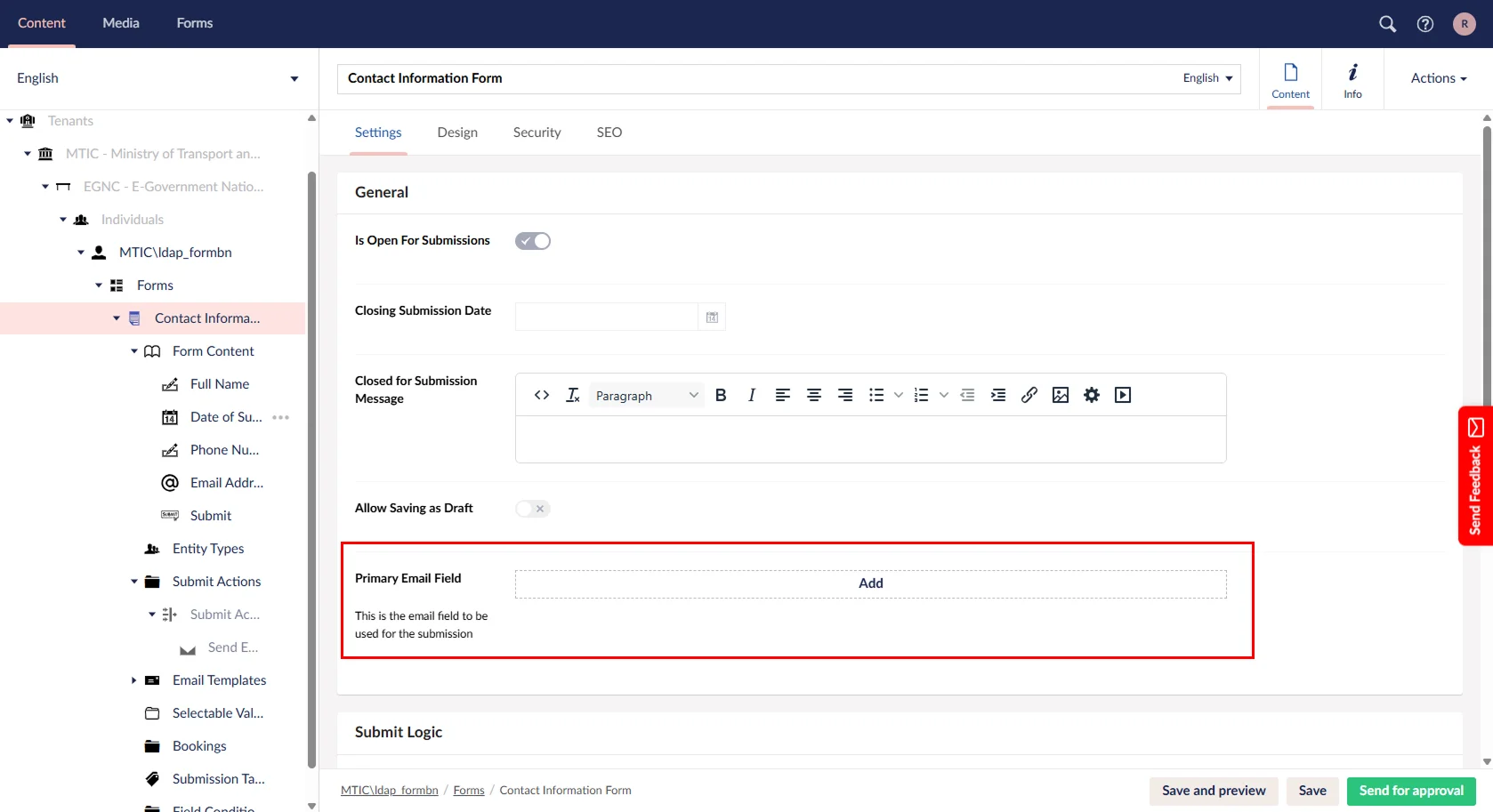The width and height of the screenshot is (1493, 812).
Task: Open the Actions dropdown menu
Action: coord(1438,78)
